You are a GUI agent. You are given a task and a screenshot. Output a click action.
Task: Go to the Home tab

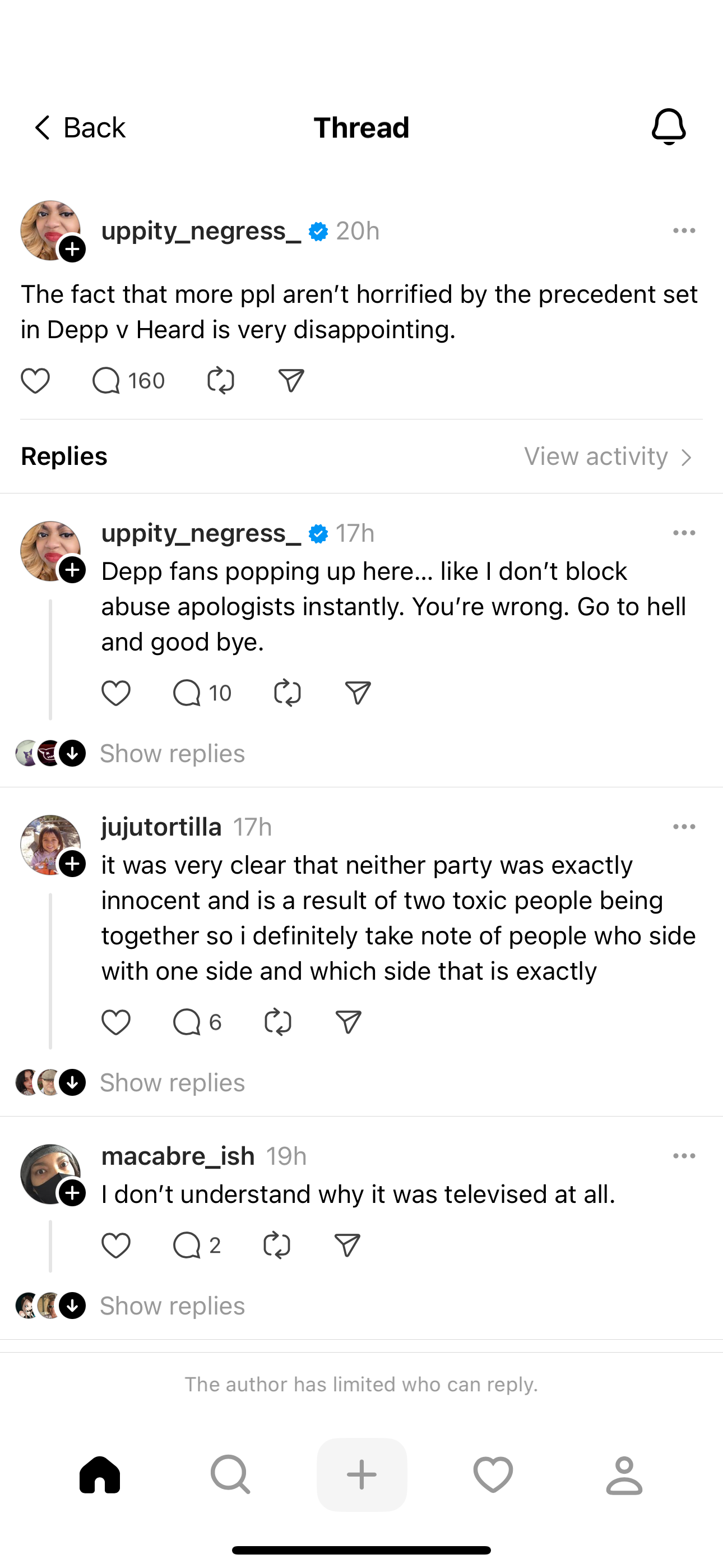100,1475
